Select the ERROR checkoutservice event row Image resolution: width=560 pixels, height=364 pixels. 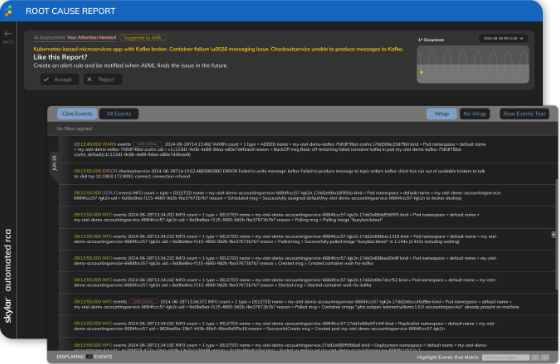tap(308, 174)
